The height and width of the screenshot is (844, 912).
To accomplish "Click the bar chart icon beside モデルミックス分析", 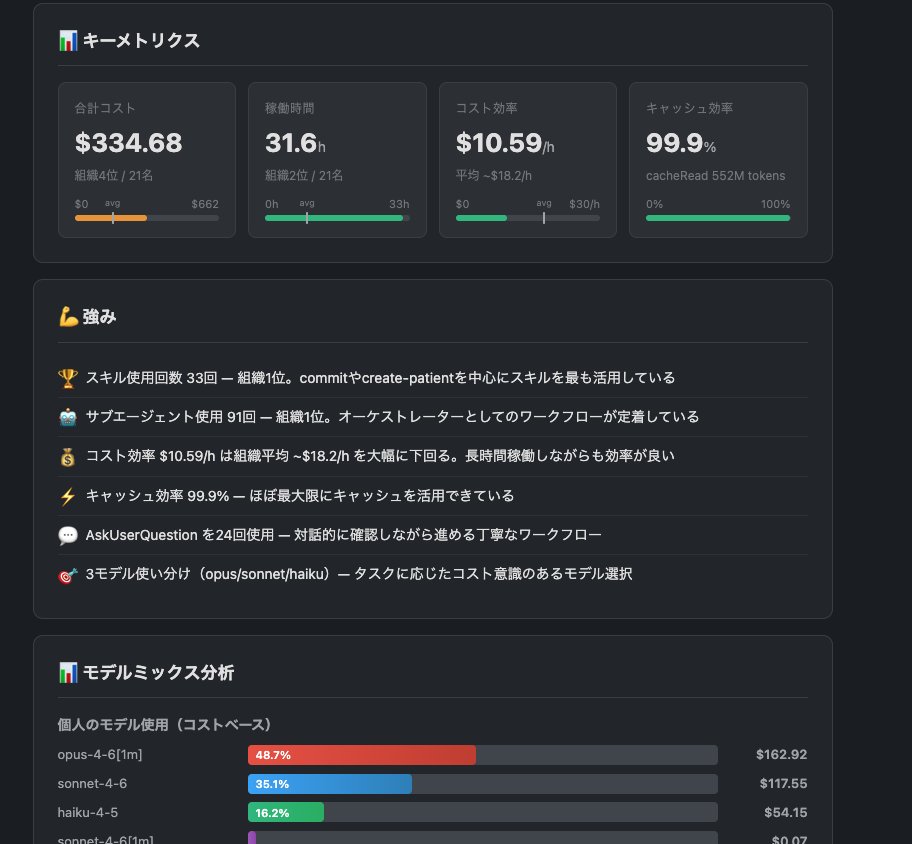I will click(x=68, y=672).
